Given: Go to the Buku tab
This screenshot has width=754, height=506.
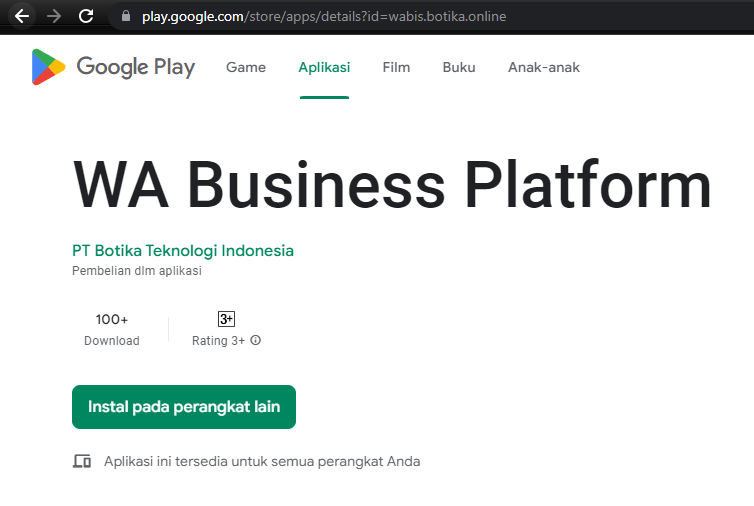Looking at the screenshot, I should (x=459, y=67).
